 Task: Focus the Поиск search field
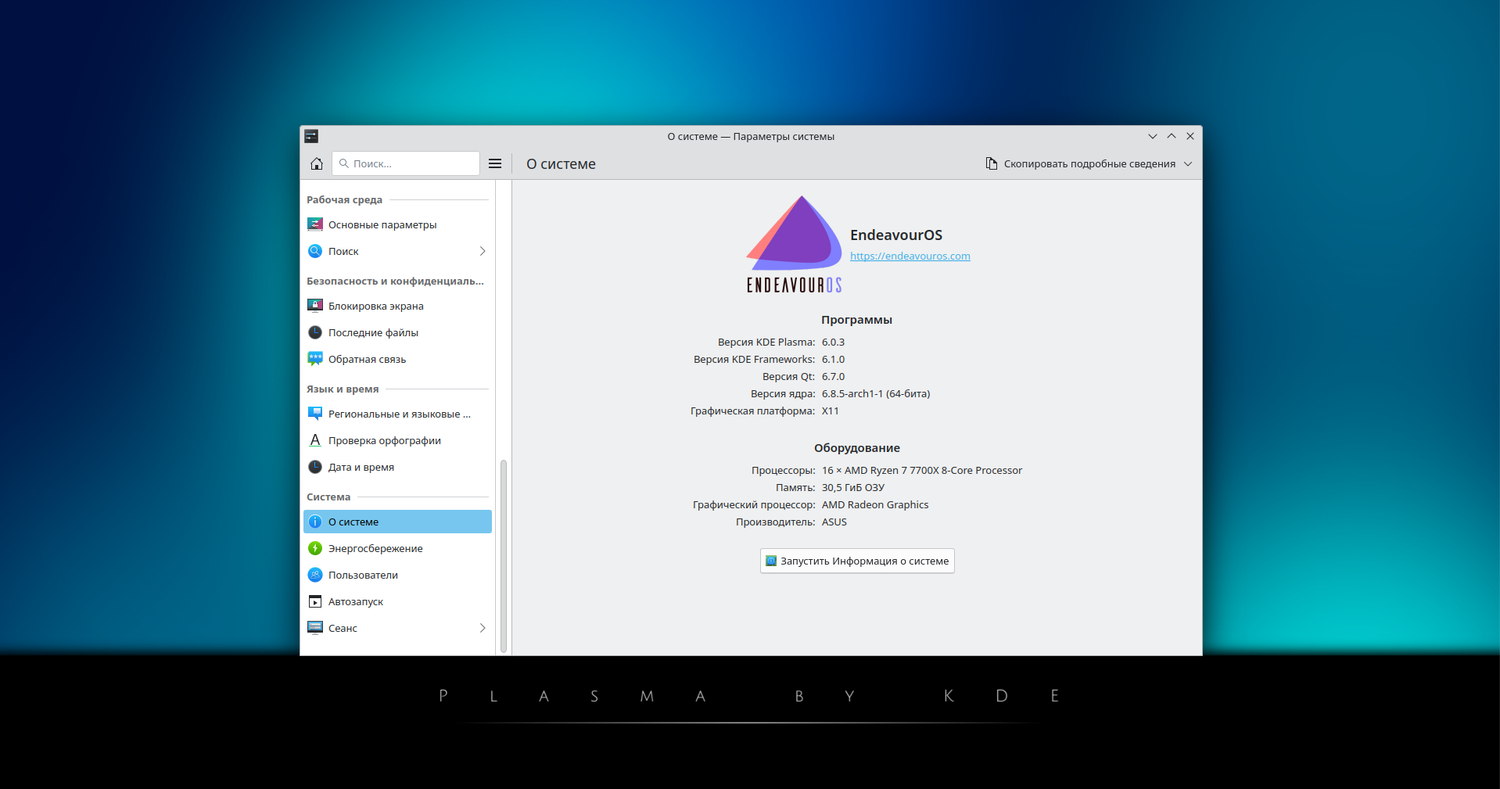pyautogui.click(x=406, y=163)
